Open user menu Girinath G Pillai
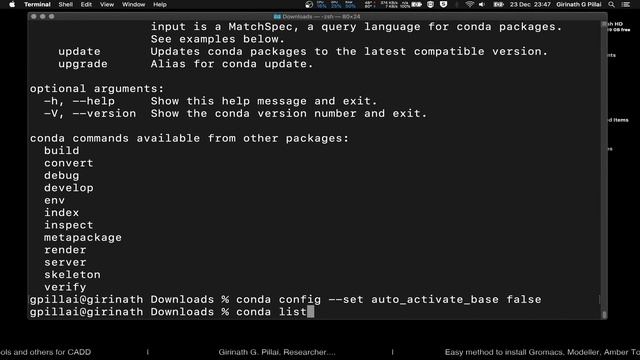Image resolution: width=640 pixels, height=360 pixels. 578,4
